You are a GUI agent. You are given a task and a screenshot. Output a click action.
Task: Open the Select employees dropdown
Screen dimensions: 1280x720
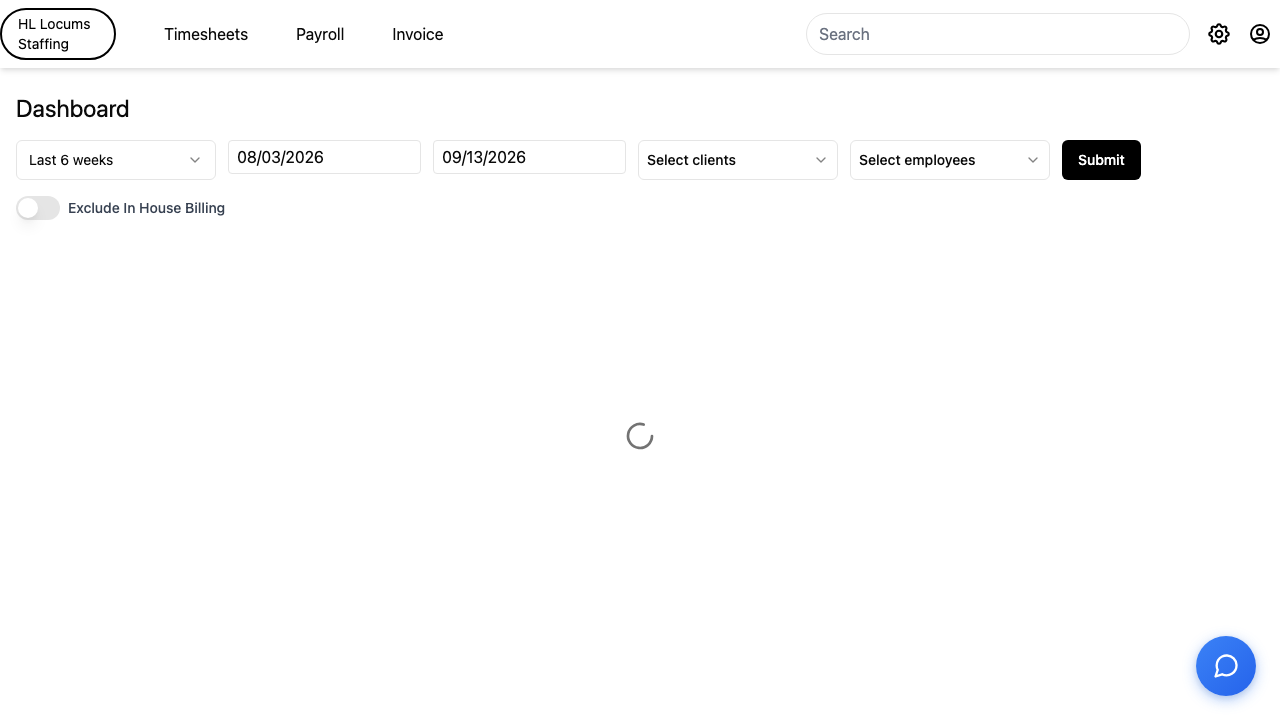click(950, 160)
